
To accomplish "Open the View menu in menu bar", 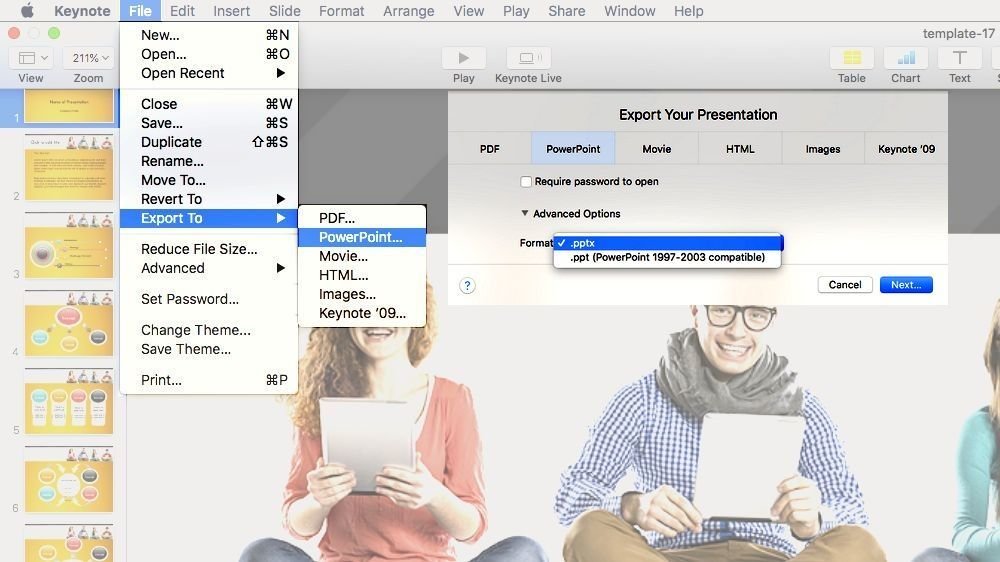I will pos(469,11).
